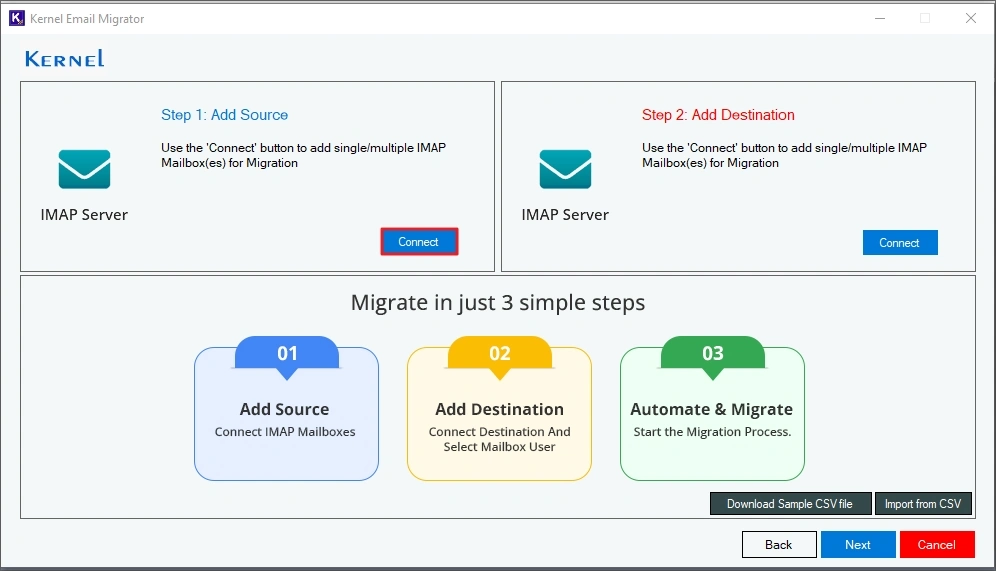This screenshot has height=571, width=996.
Task: Click the Import from CSV button
Action: click(x=922, y=504)
